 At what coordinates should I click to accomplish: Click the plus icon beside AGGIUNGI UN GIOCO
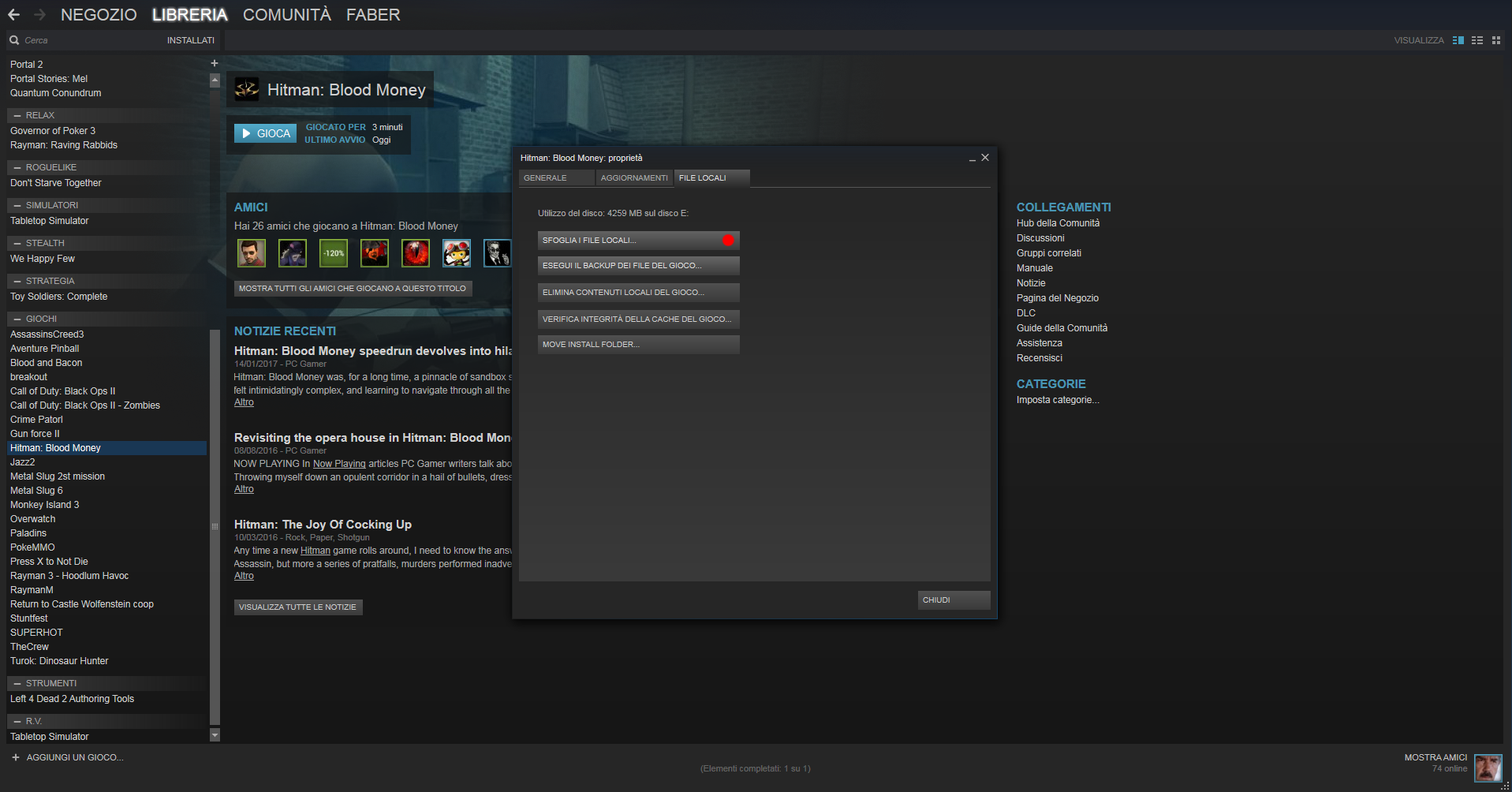click(x=16, y=757)
